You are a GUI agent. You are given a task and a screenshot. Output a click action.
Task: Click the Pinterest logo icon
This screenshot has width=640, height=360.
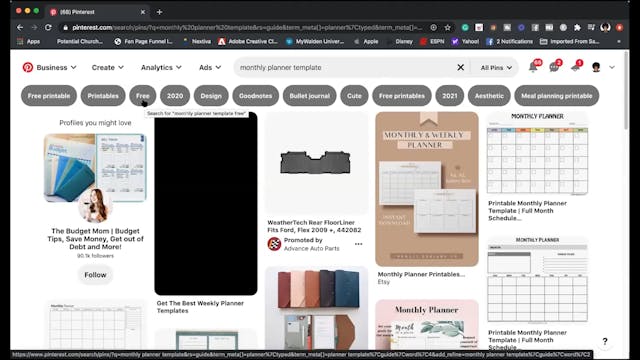(x=28, y=67)
